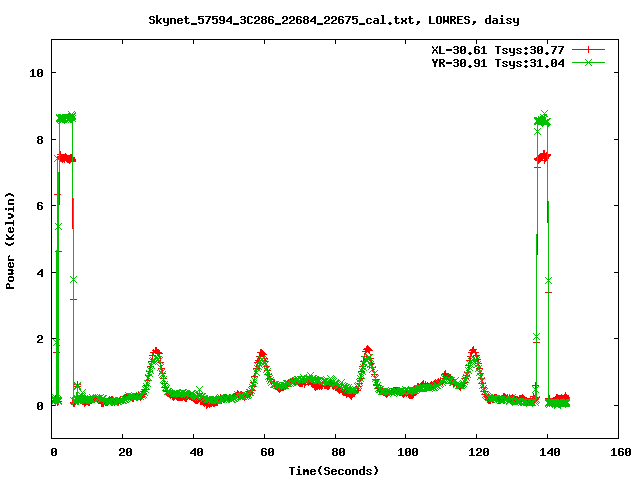Click x-axis tick label 100
640x480 pixels.
[x=408, y=452]
